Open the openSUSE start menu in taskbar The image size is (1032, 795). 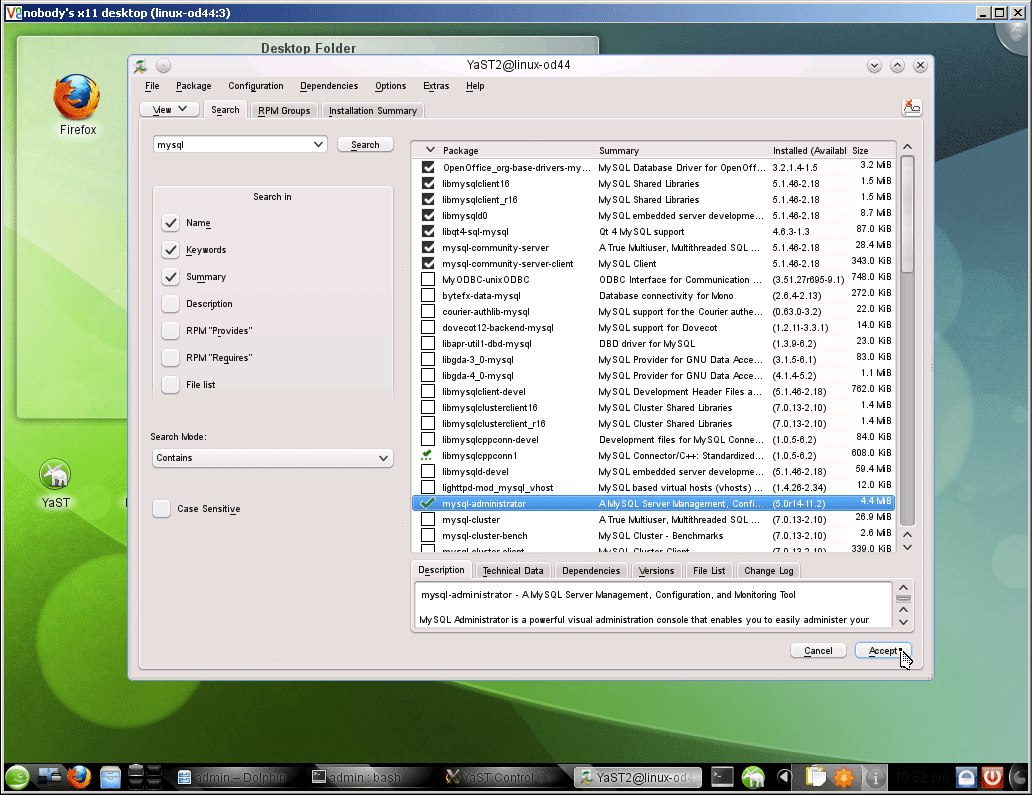18,778
